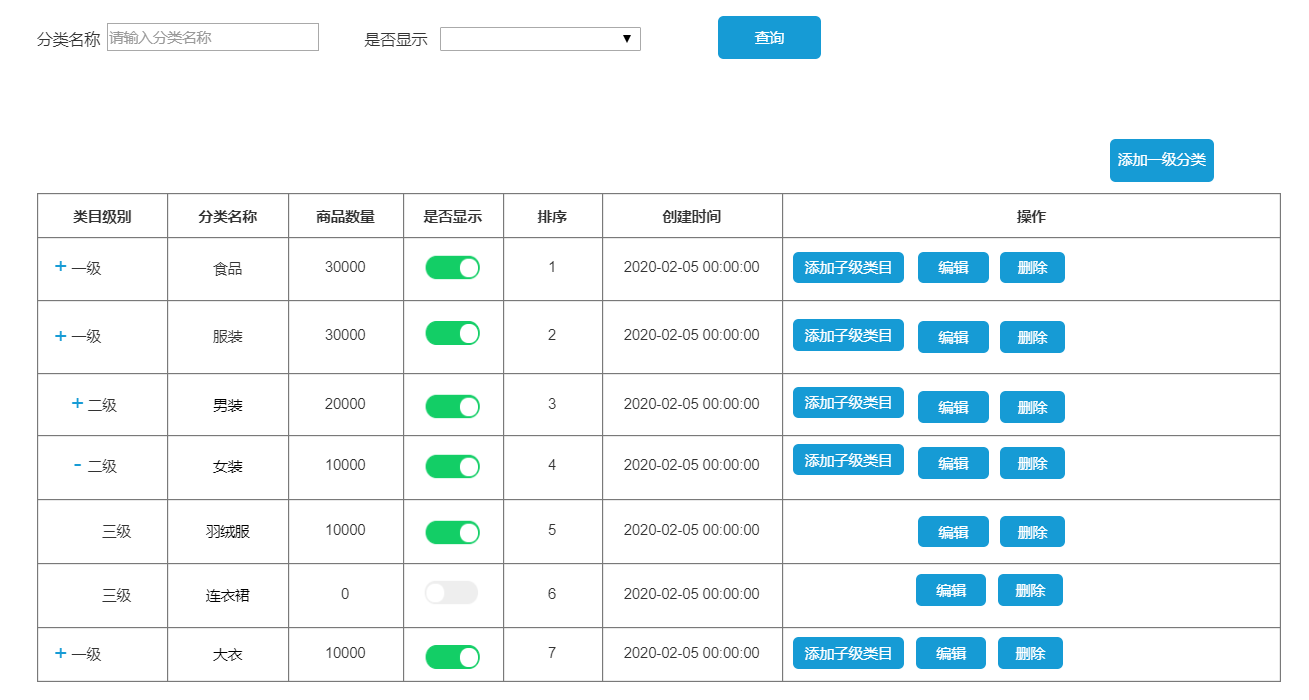Enable display switch for 连衣裙
Viewport: 1309px width, 700px height.
(451, 593)
